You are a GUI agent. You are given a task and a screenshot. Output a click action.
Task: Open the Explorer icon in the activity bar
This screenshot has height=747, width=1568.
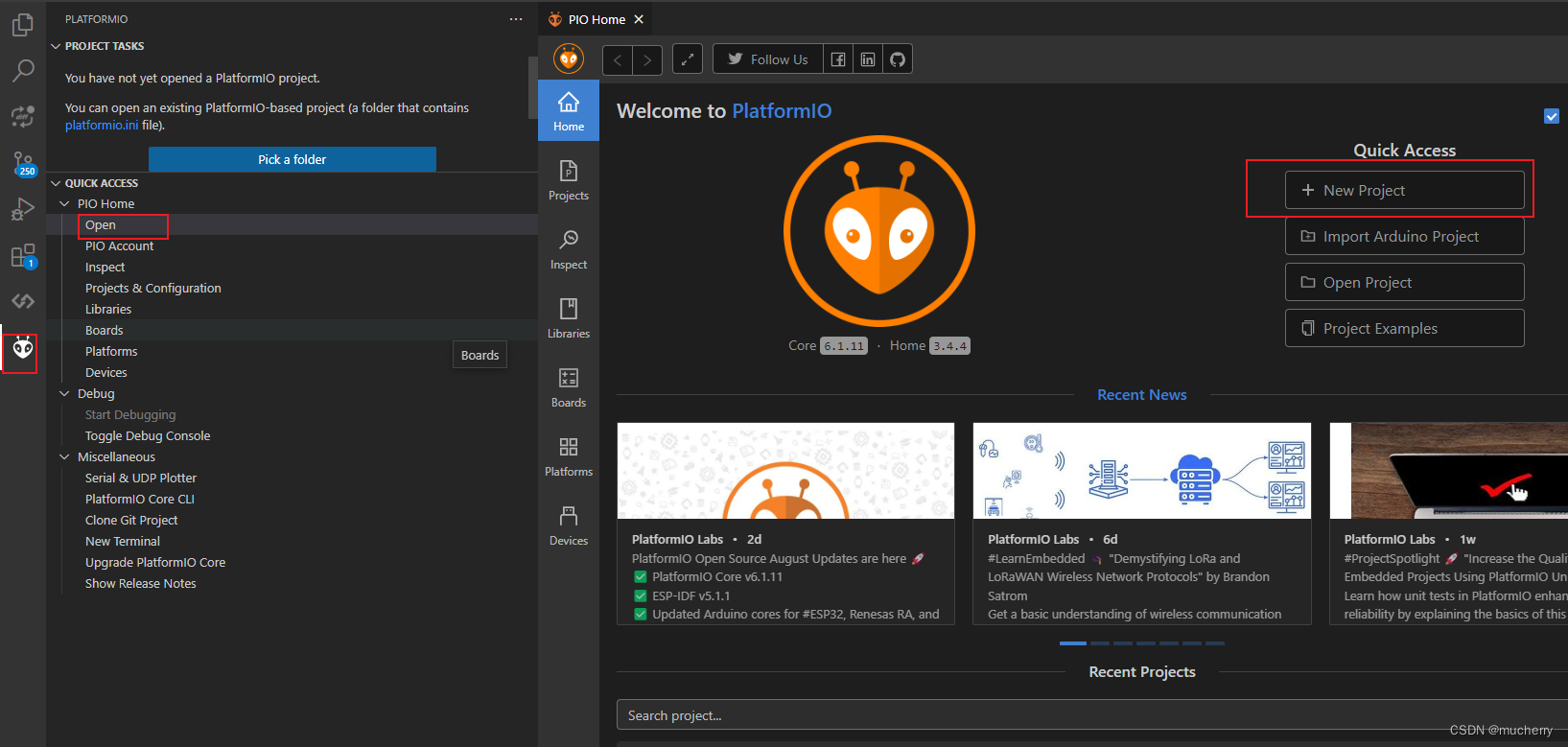click(x=23, y=25)
